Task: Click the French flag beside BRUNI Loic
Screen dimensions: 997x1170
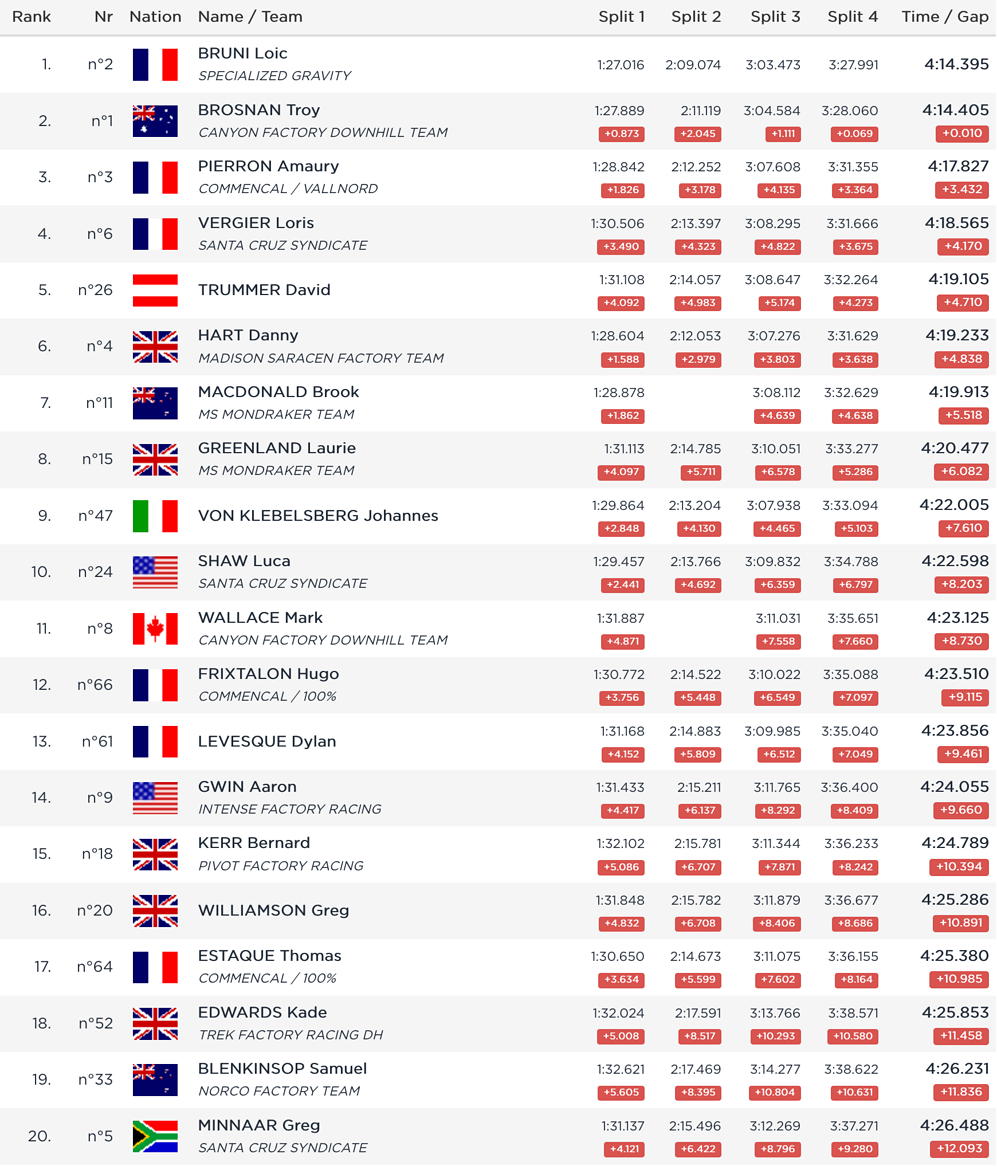Action: click(155, 65)
